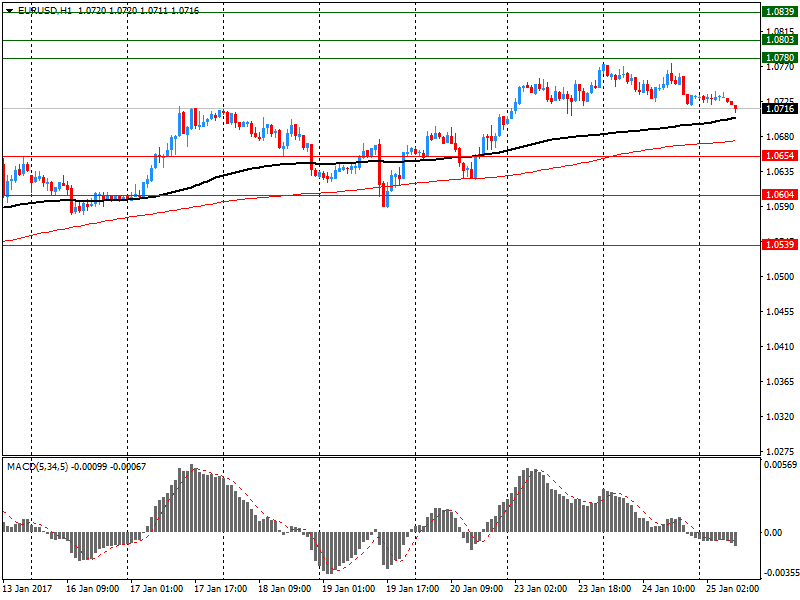Screen dimensions: 800x600
Task: Click the 1.0365 value on price axis
Action: 780,382
